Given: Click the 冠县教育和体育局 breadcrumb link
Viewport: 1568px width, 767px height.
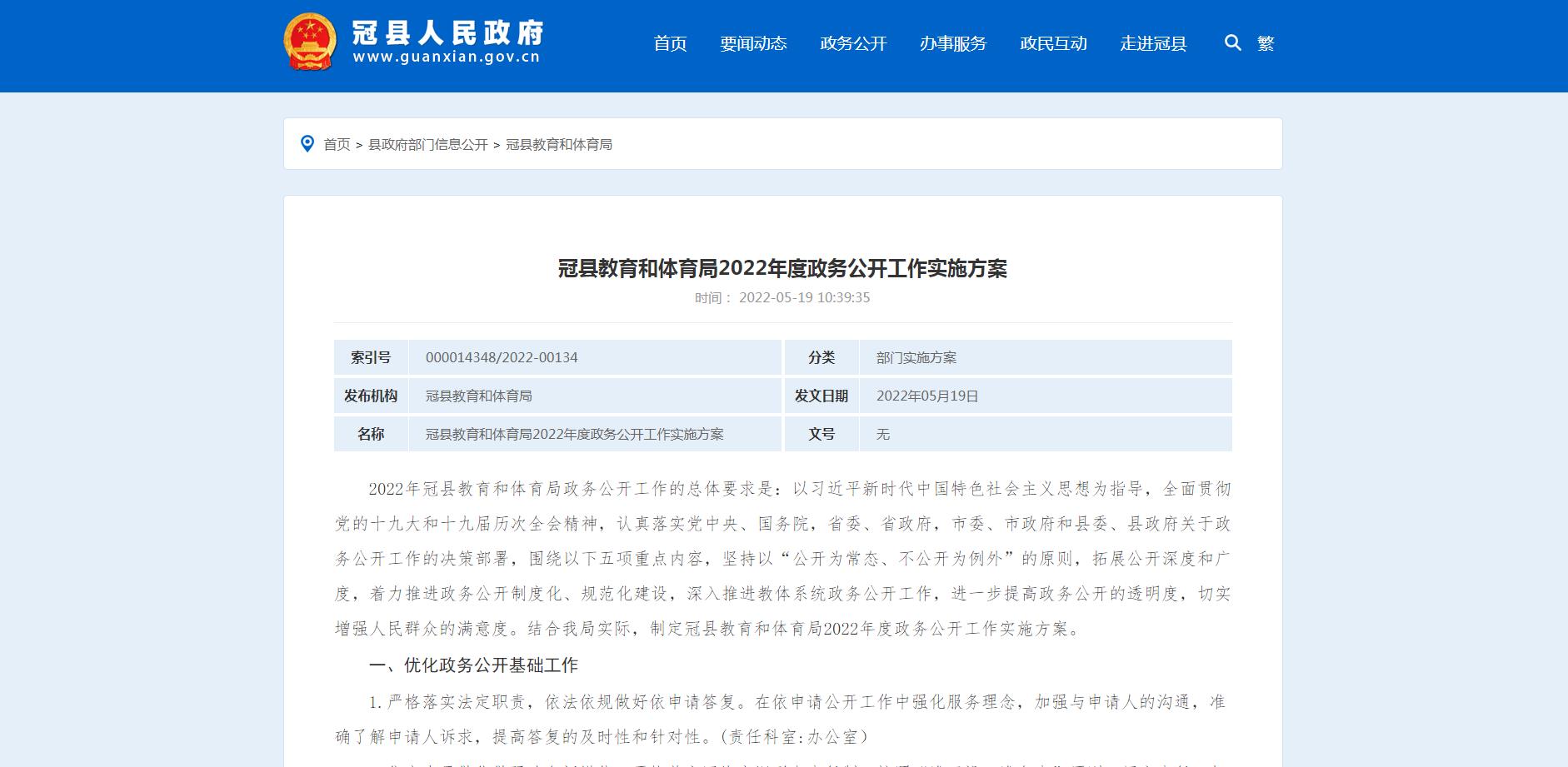Looking at the screenshot, I should tap(559, 145).
